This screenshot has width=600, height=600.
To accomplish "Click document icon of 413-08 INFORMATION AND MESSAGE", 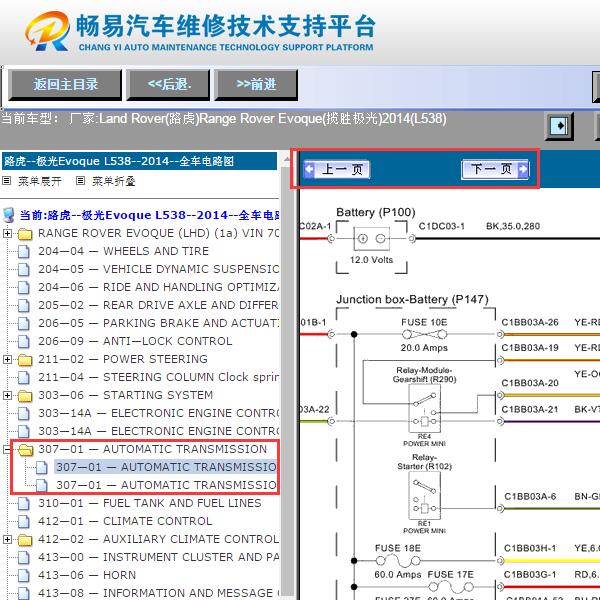I will [24, 593].
